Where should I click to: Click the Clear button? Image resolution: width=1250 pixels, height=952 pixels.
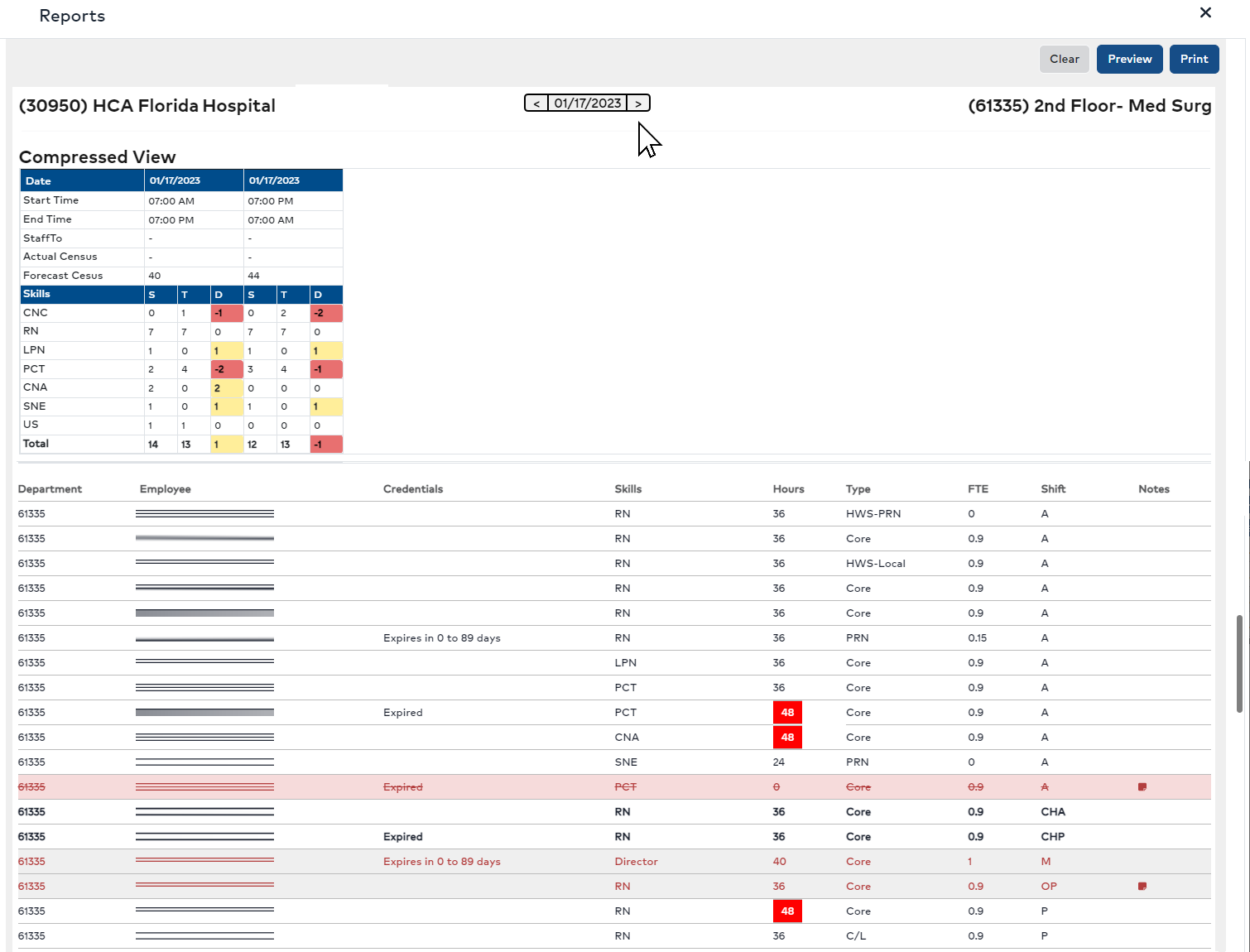tap(1064, 59)
